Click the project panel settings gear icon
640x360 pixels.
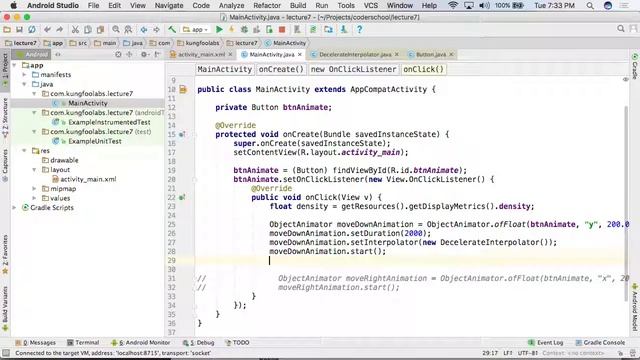point(144,54)
